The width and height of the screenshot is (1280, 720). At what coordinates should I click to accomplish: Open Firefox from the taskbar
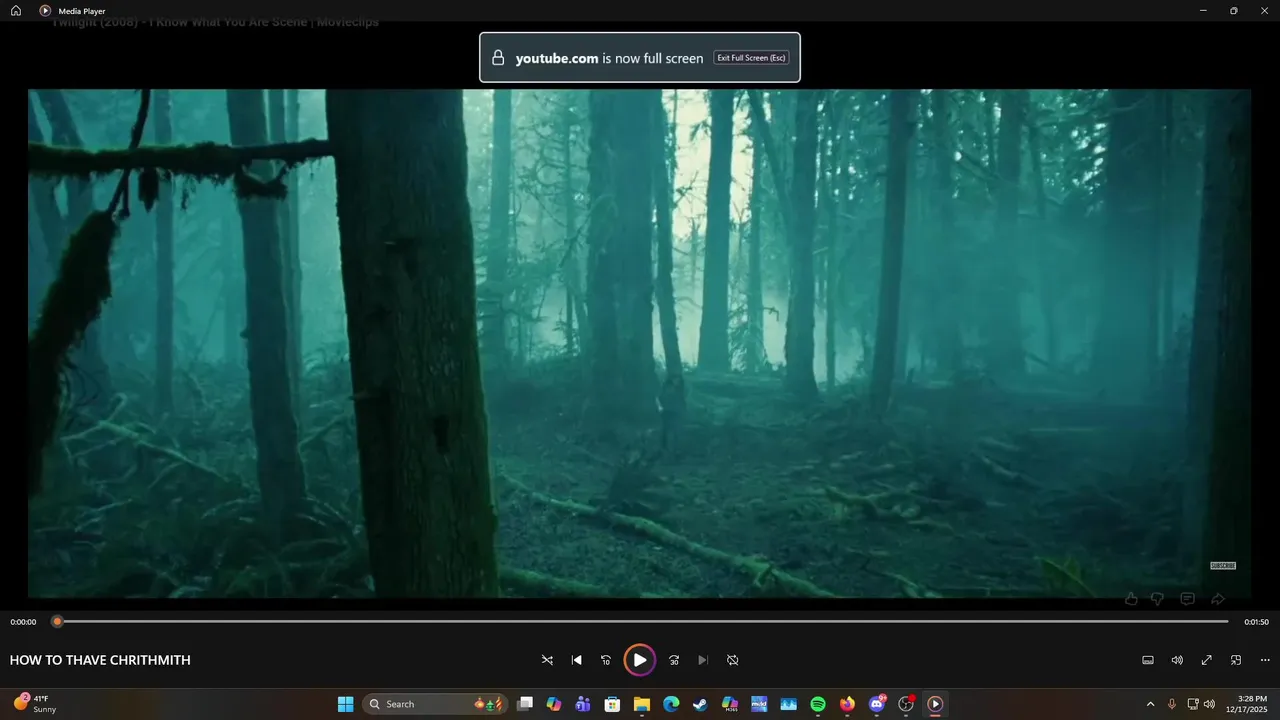(x=847, y=704)
